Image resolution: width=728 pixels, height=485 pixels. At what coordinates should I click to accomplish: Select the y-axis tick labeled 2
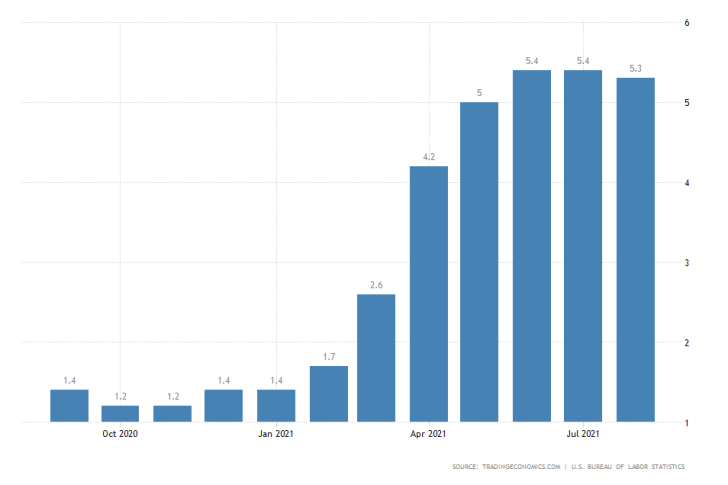[686, 343]
